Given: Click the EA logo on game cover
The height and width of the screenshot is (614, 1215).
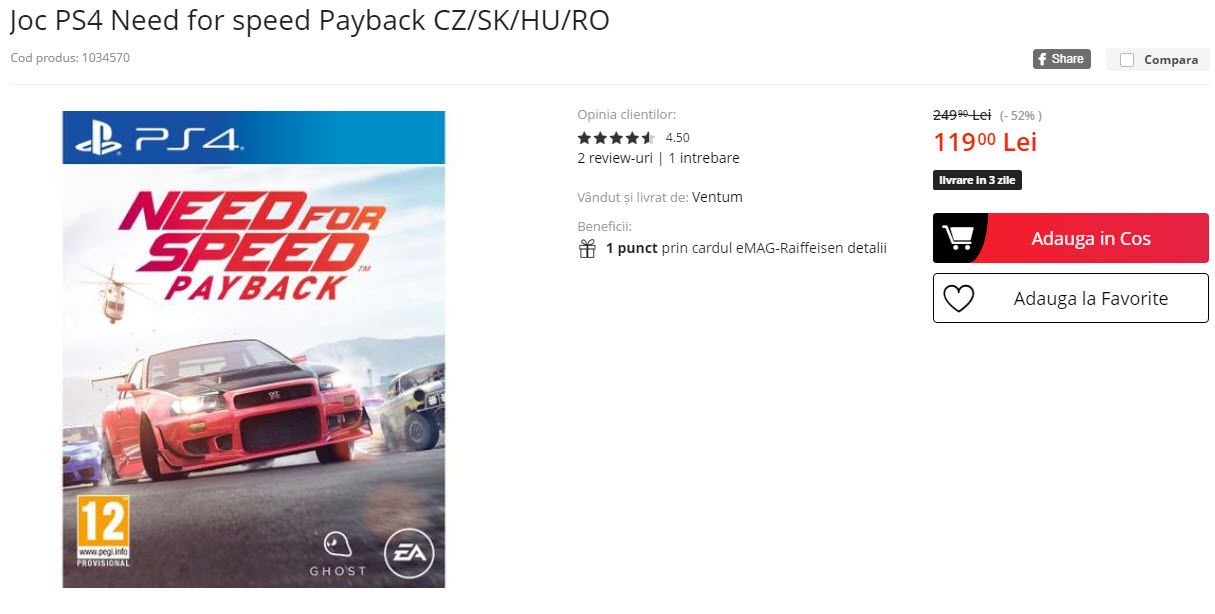Looking at the screenshot, I should click(409, 553).
